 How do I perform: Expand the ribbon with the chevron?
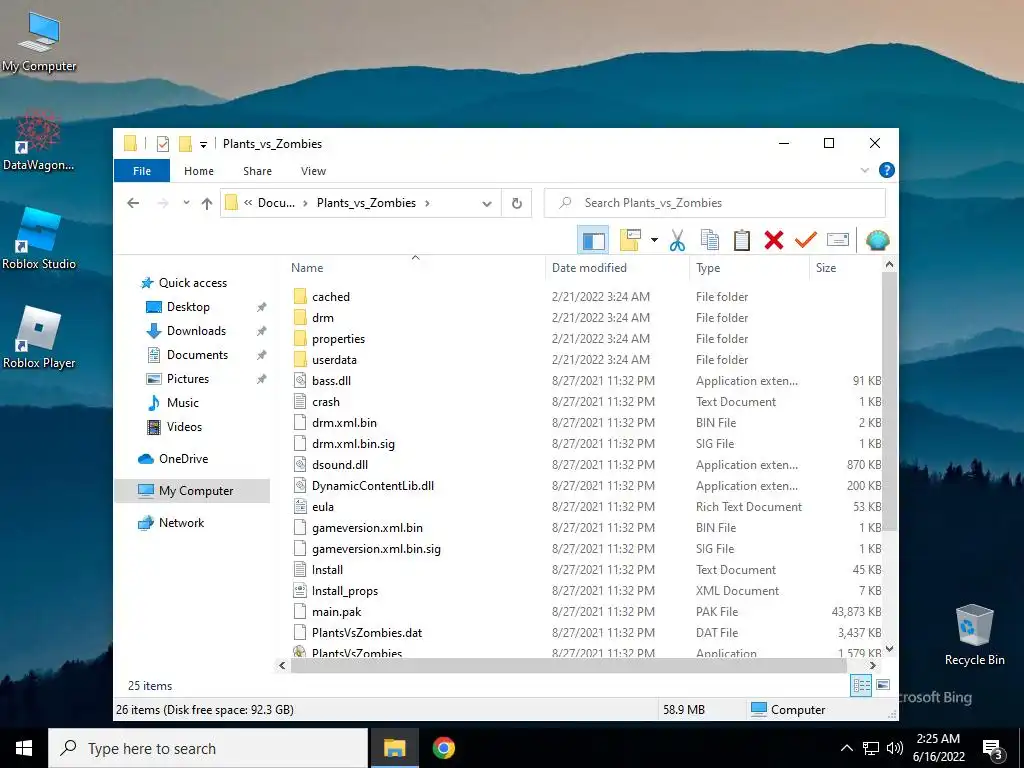coord(865,170)
